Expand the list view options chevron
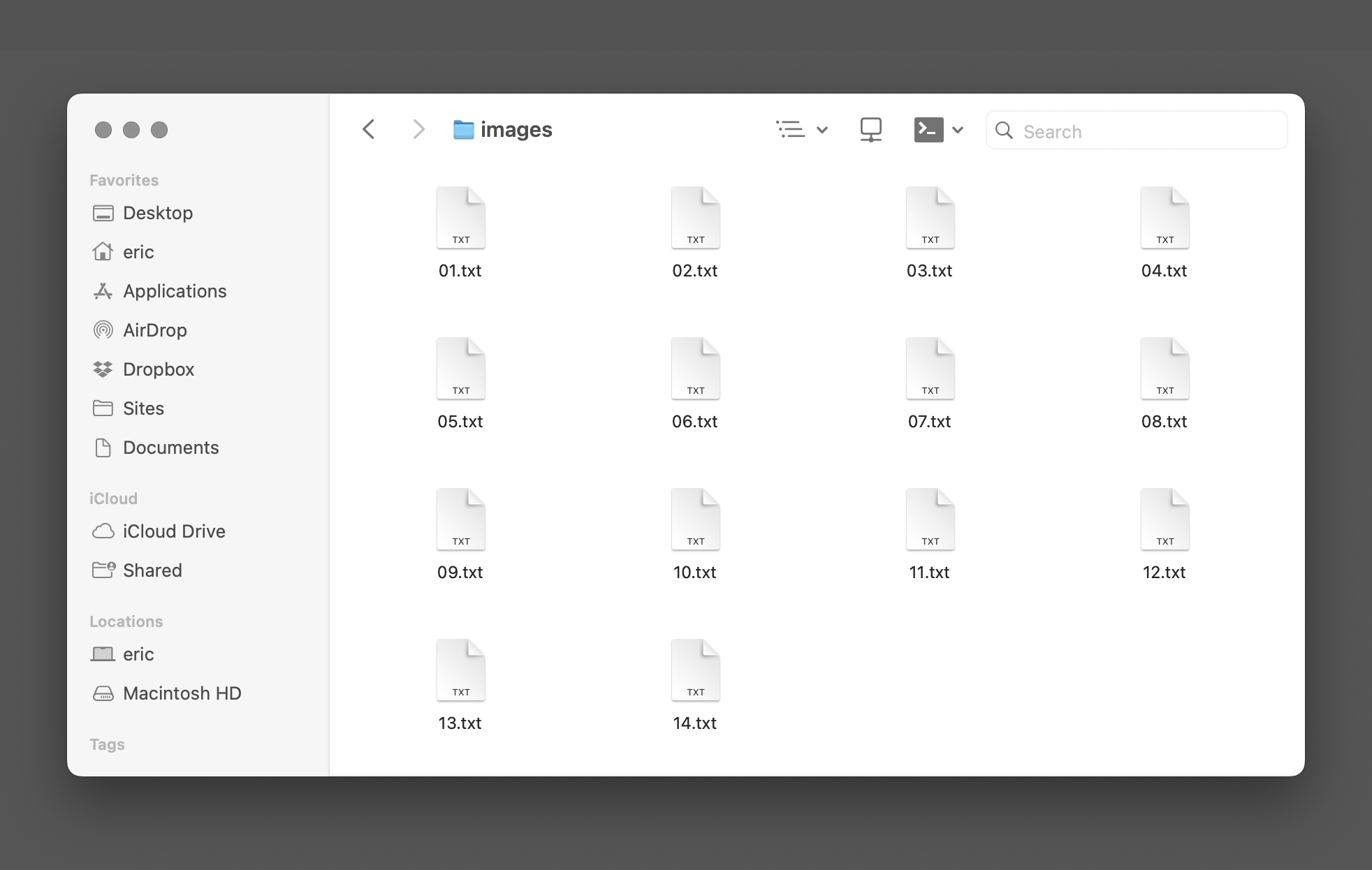Image resolution: width=1372 pixels, height=870 pixels. pos(822,130)
